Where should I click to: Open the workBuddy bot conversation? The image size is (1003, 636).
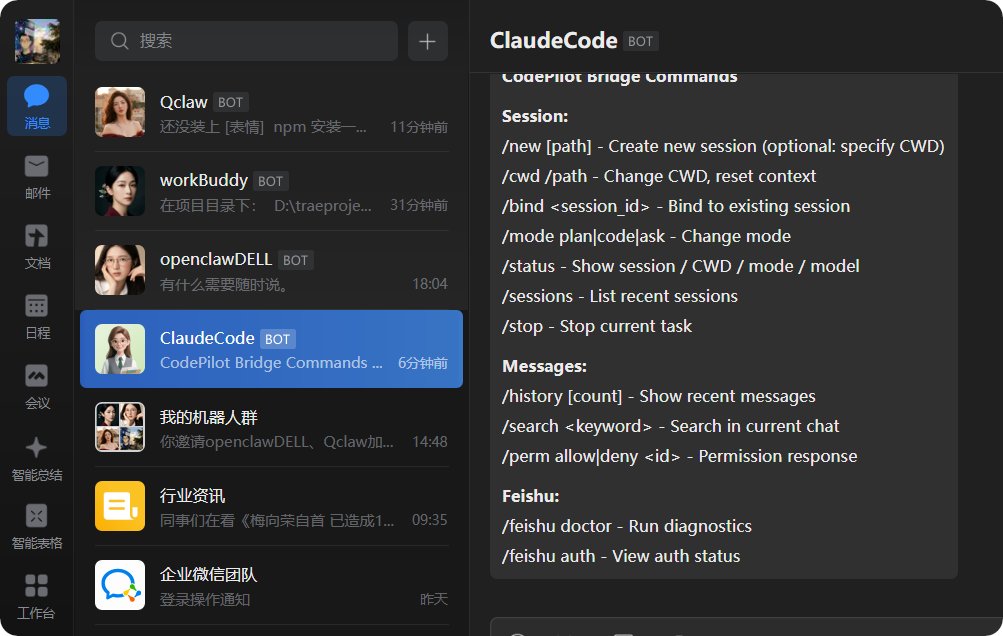[271, 191]
